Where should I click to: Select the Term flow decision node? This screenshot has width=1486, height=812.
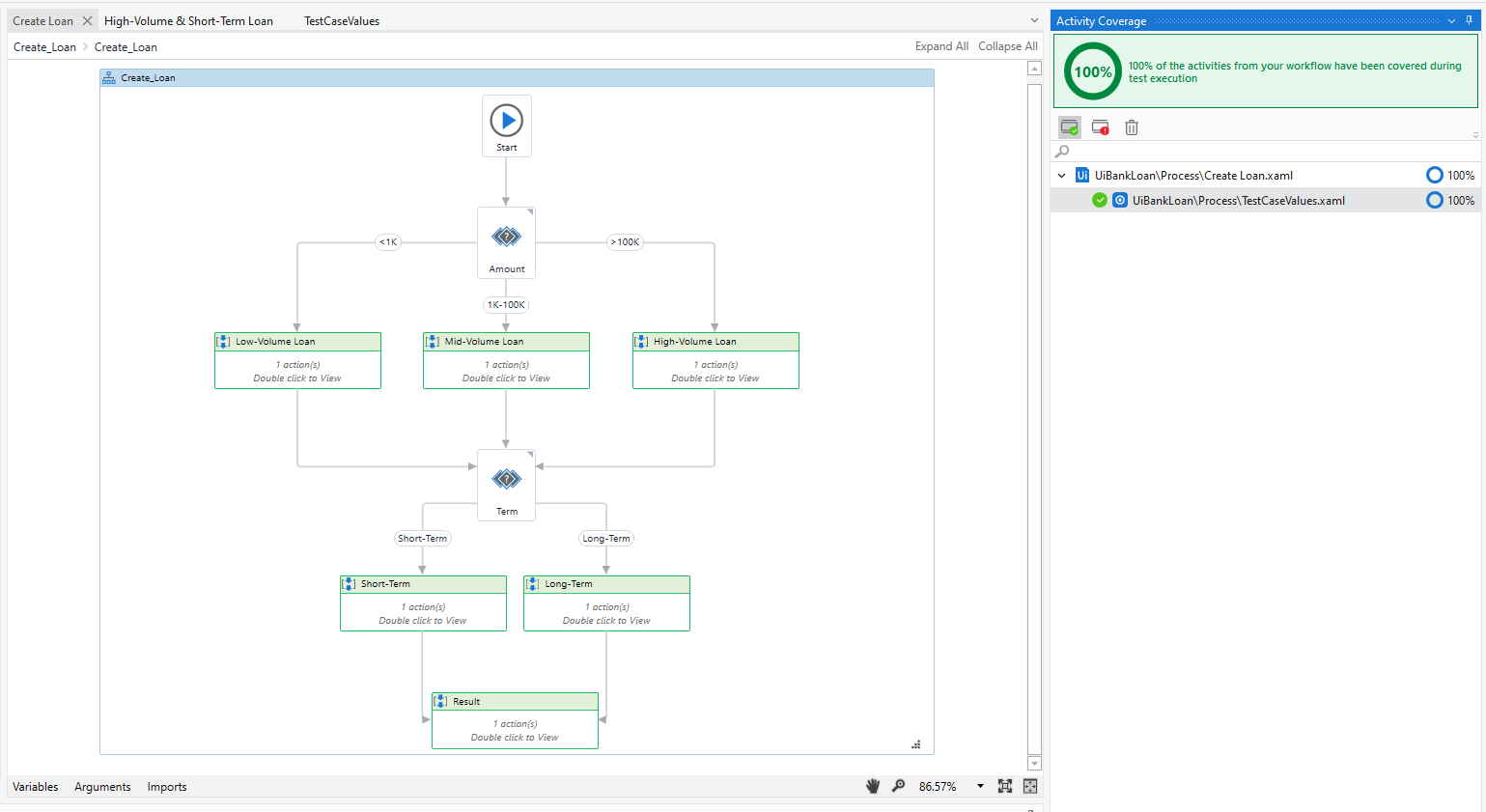(x=506, y=486)
